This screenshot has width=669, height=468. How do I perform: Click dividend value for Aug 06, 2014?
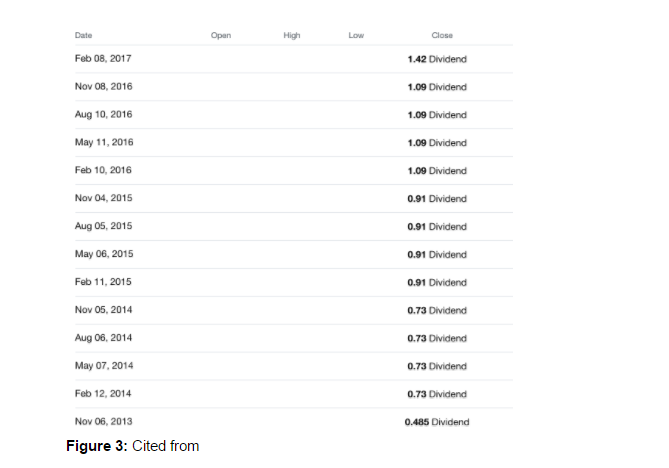coord(437,338)
